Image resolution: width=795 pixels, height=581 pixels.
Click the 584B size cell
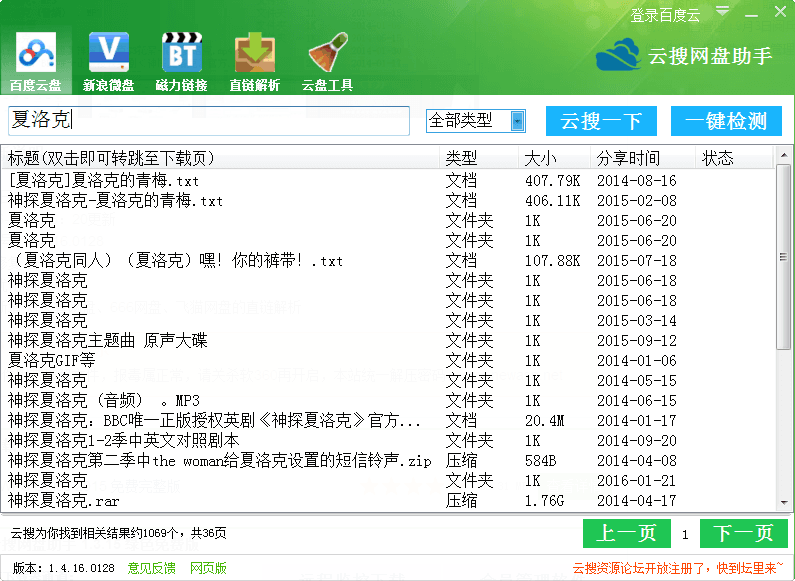540,461
